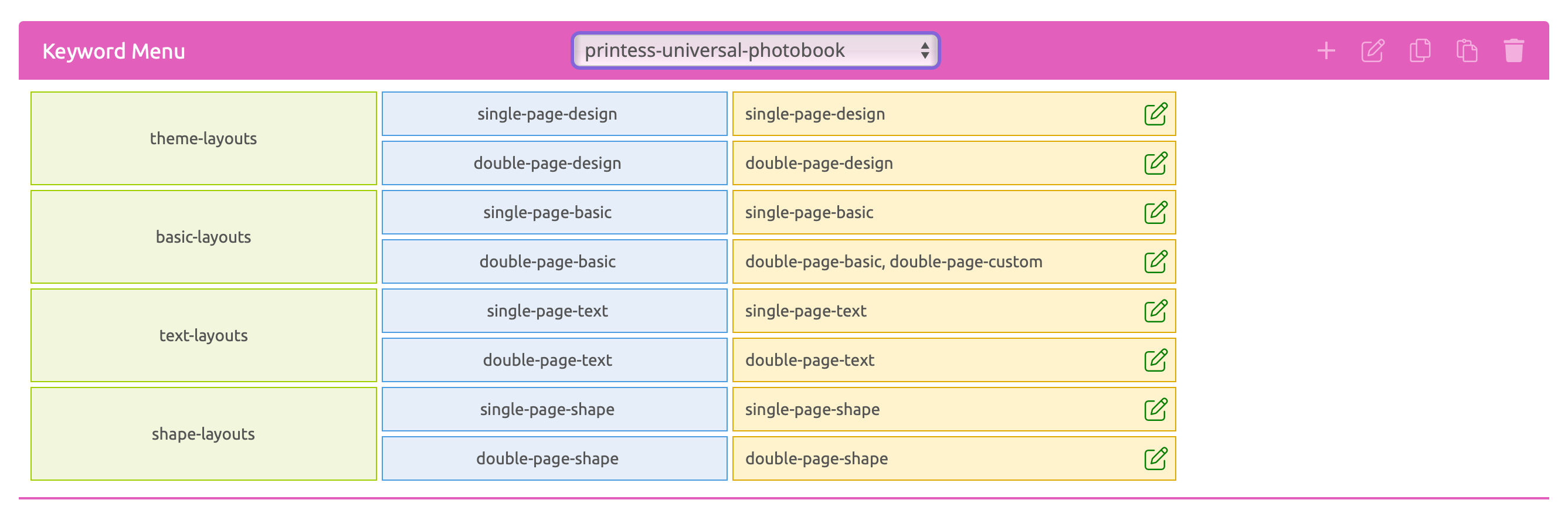Select the blue single-page-shape submenu
Viewport: 1568px width, 510px height.
554,410
